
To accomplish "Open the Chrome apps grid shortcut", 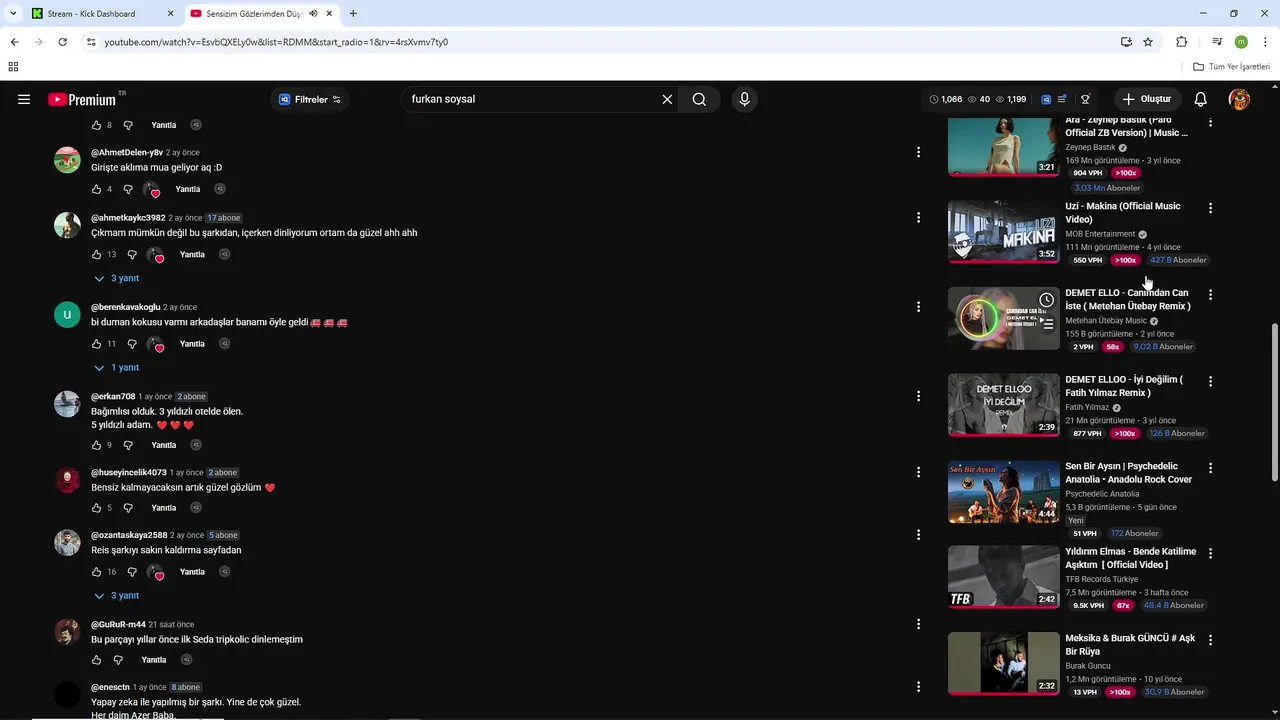I will click(x=13, y=67).
